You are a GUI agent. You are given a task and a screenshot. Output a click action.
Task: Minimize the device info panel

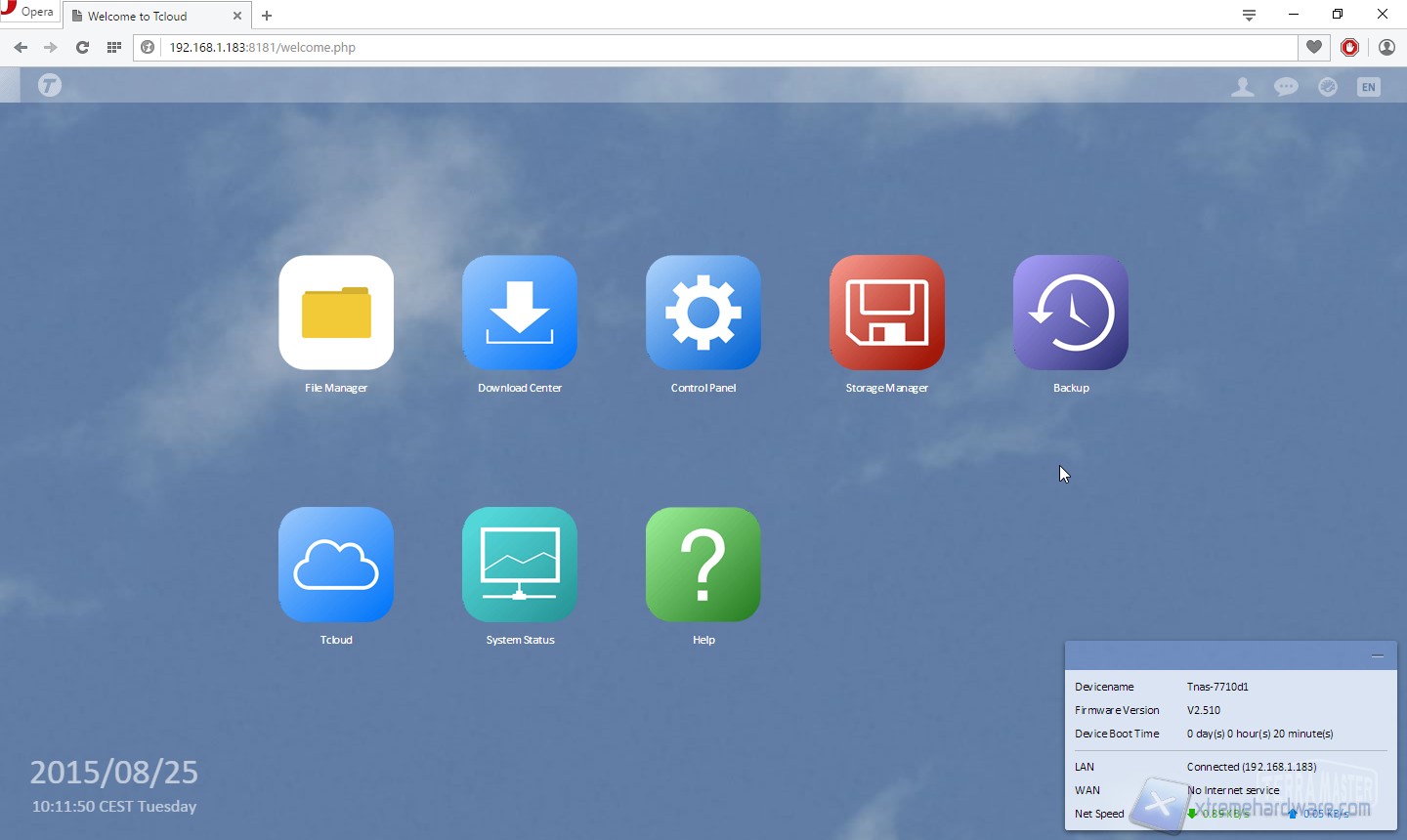point(1378,655)
